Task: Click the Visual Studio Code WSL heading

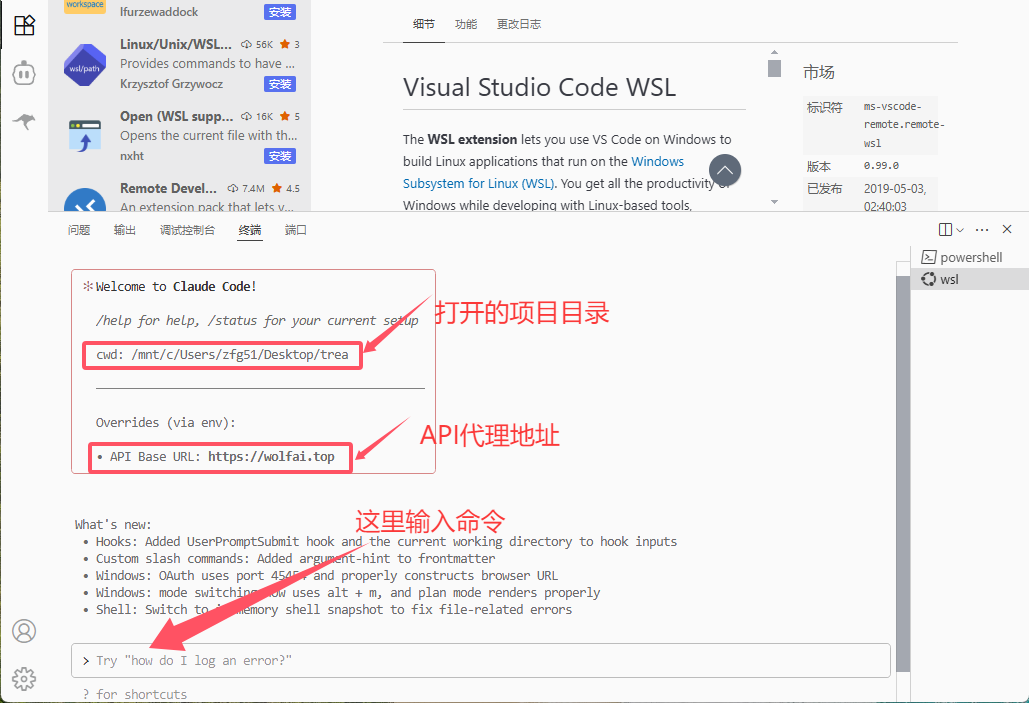Action: pos(539,87)
